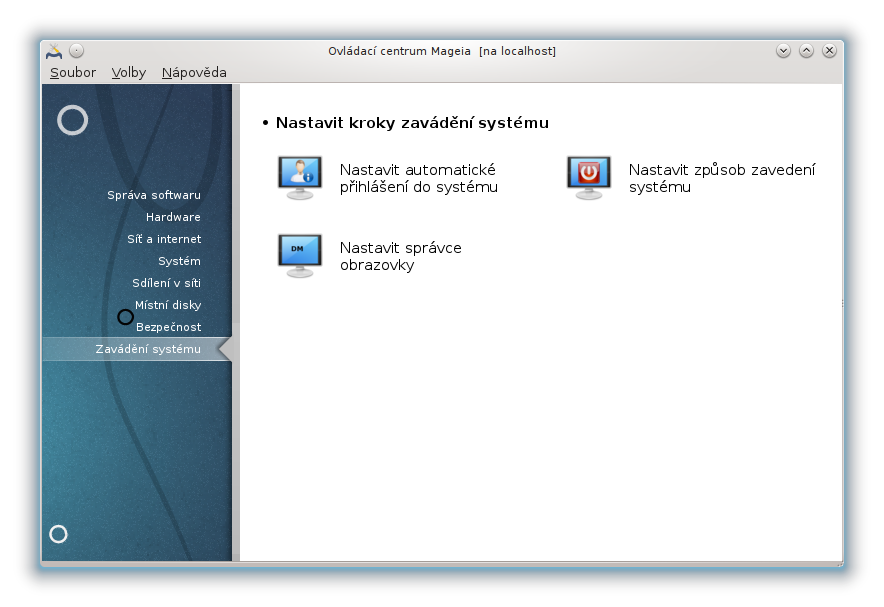Select Správa softwaru in the sidebar
The height and width of the screenshot is (607, 884).
[x=154, y=195]
